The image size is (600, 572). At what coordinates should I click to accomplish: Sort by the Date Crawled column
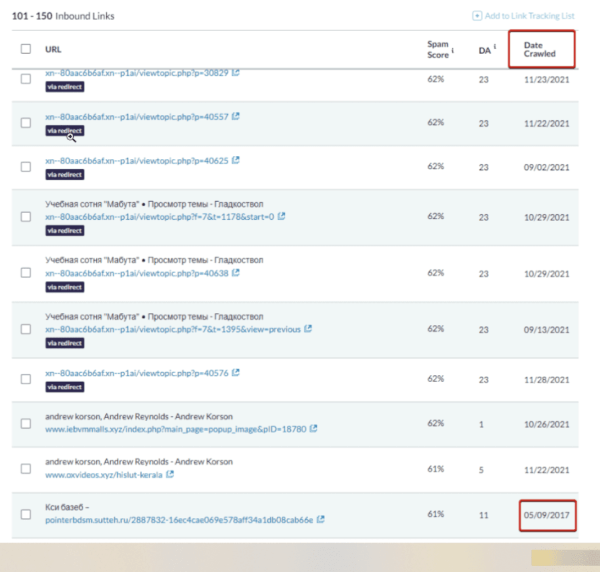point(541,48)
